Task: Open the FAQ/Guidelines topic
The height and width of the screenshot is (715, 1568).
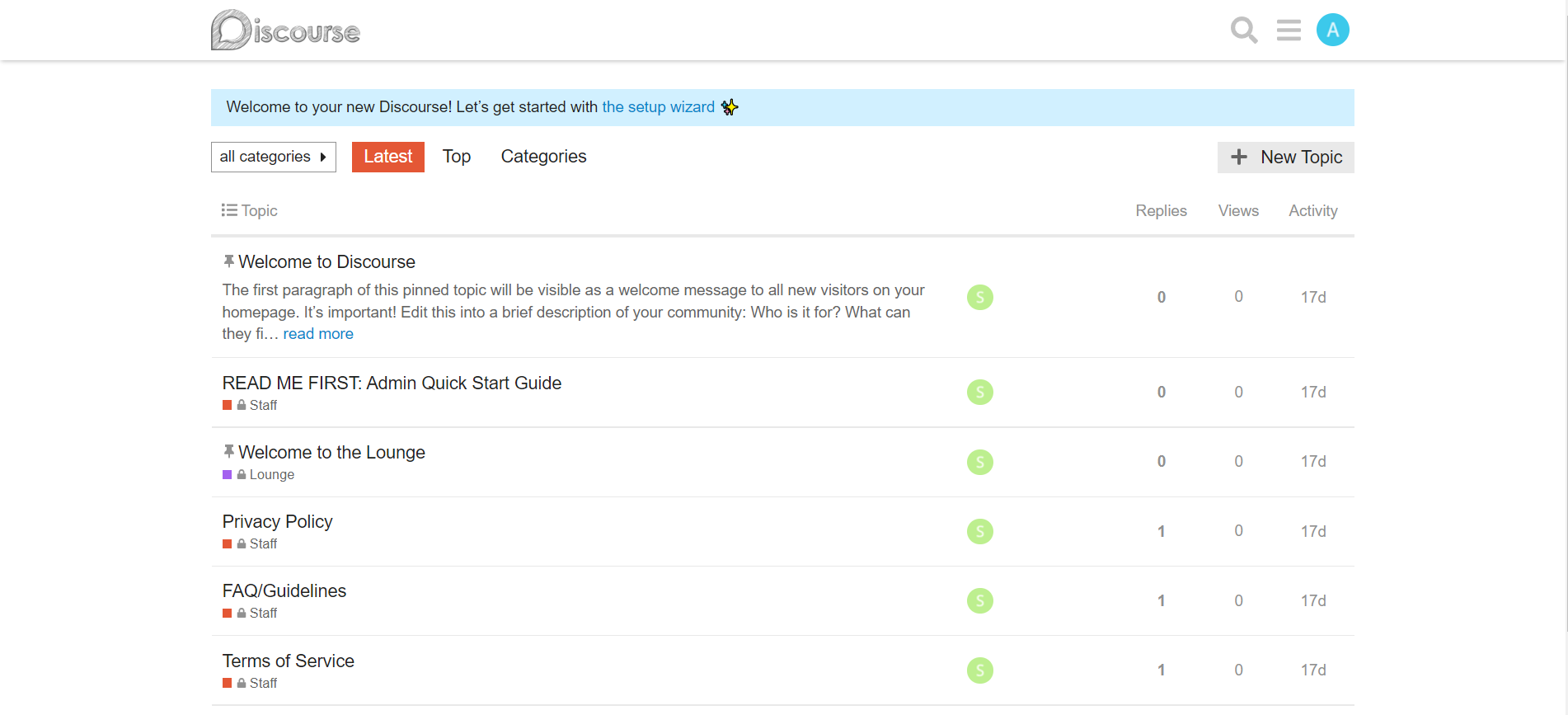Action: point(284,590)
